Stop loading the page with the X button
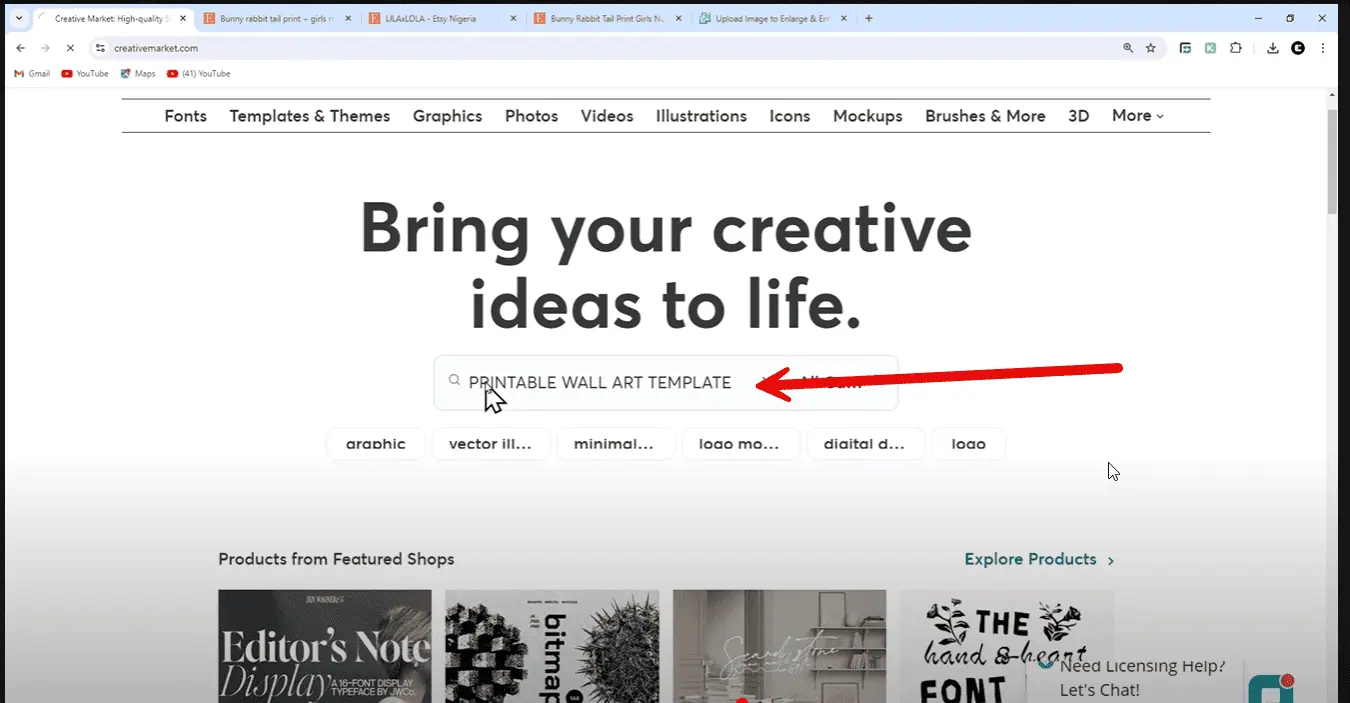This screenshot has width=1350, height=703. [70, 48]
